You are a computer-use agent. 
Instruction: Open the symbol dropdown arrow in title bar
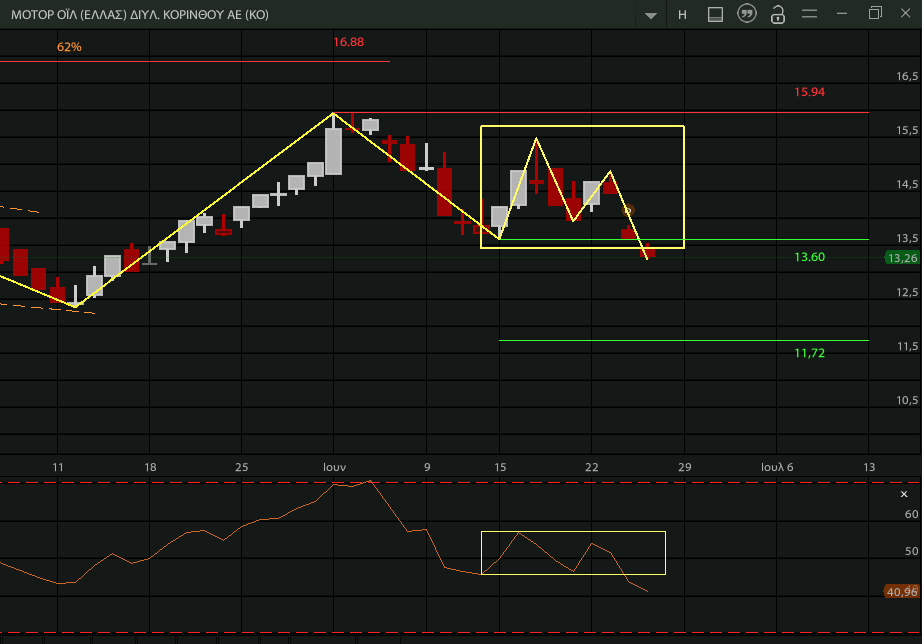(x=650, y=15)
